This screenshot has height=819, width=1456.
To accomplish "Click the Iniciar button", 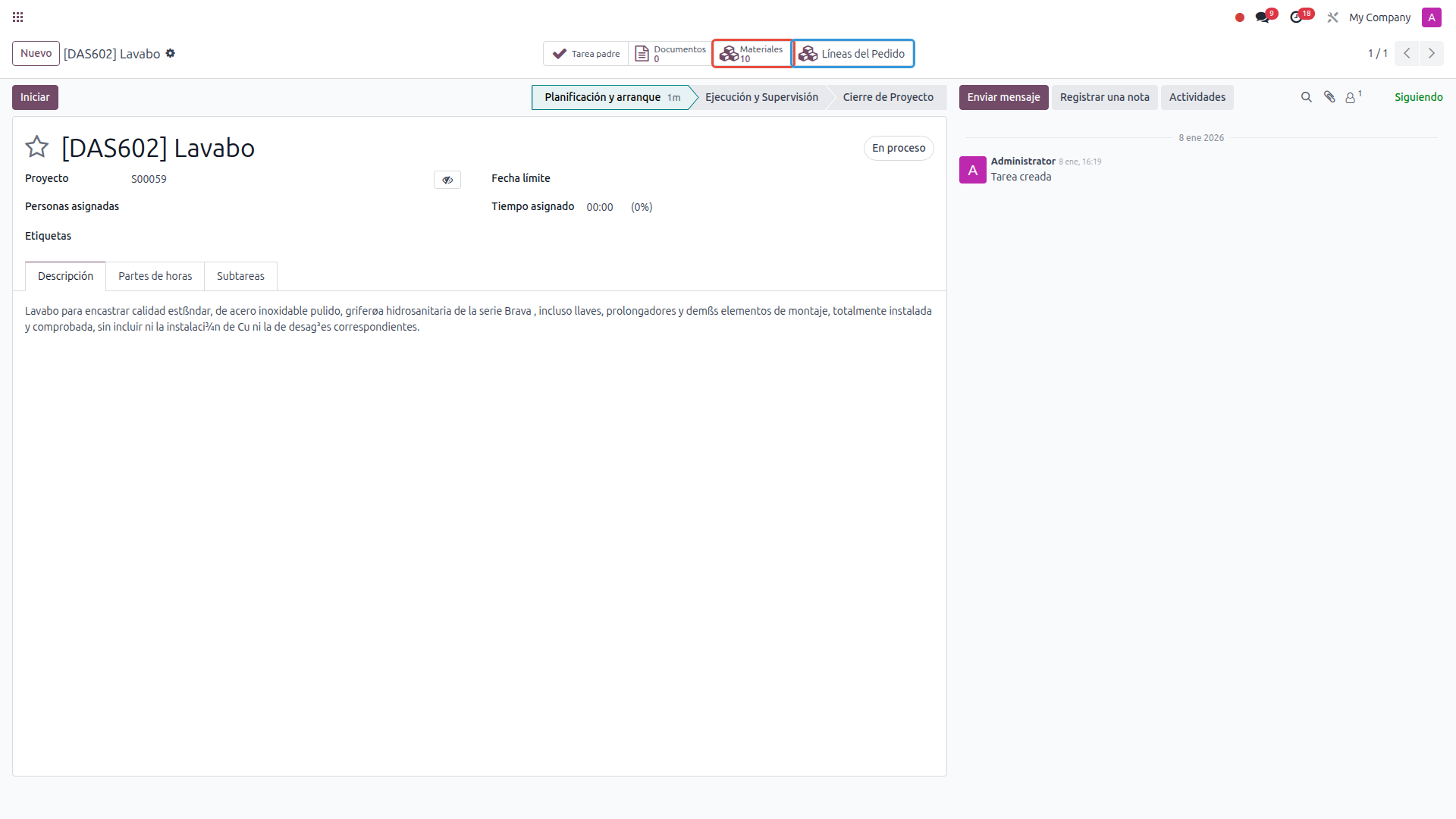I will [35, 97].
